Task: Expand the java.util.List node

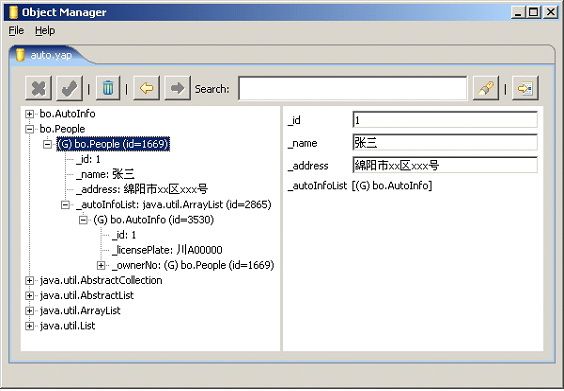Action: pos(29,326)
